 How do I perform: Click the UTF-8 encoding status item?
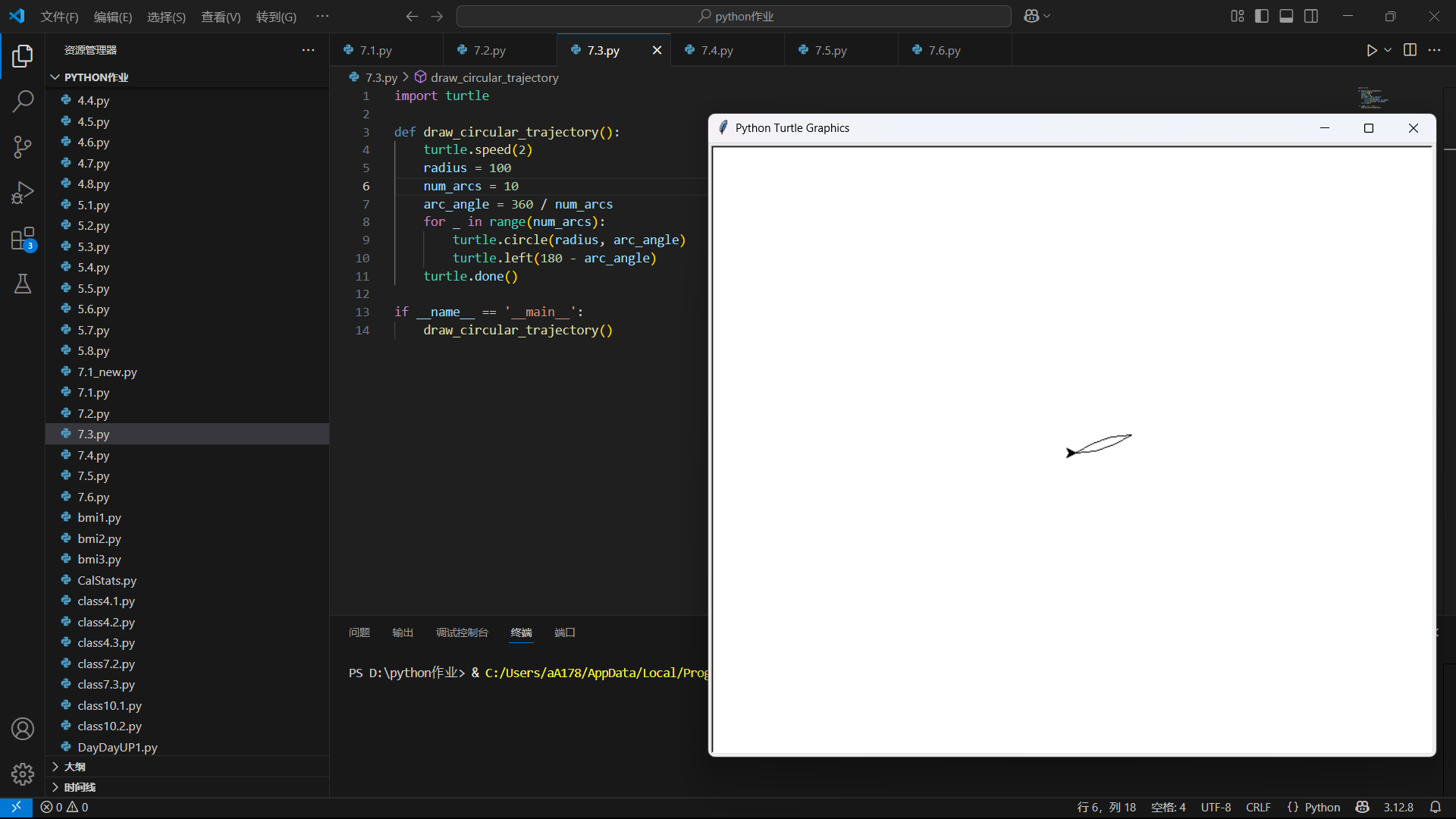pos(1216,807)
